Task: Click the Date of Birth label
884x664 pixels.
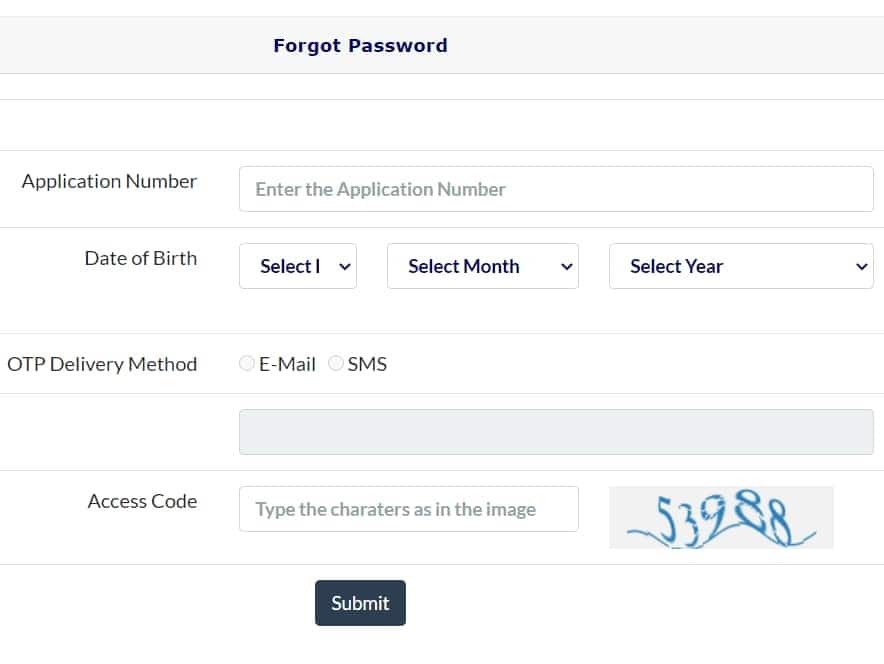Action: [140, 258]
